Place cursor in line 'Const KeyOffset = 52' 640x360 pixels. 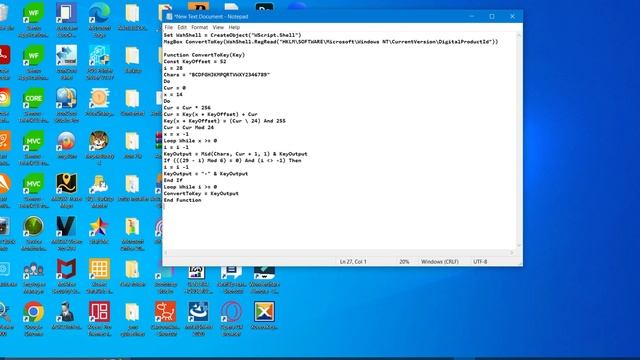pos(195,62)
